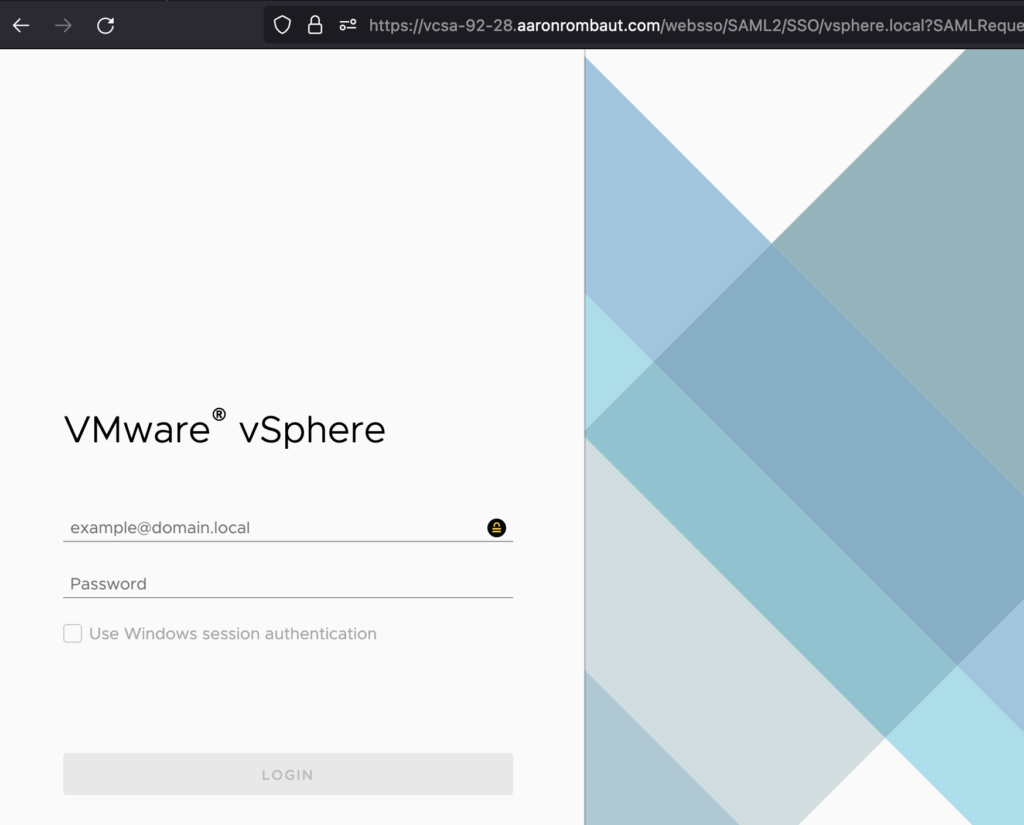Show site security via padlock icon

(x=315, y=25)
